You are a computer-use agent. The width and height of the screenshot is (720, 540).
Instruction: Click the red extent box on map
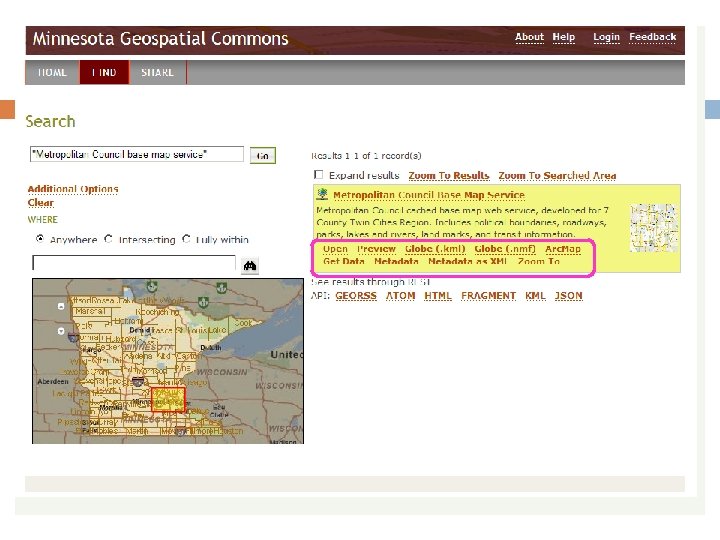coord(168,399)
